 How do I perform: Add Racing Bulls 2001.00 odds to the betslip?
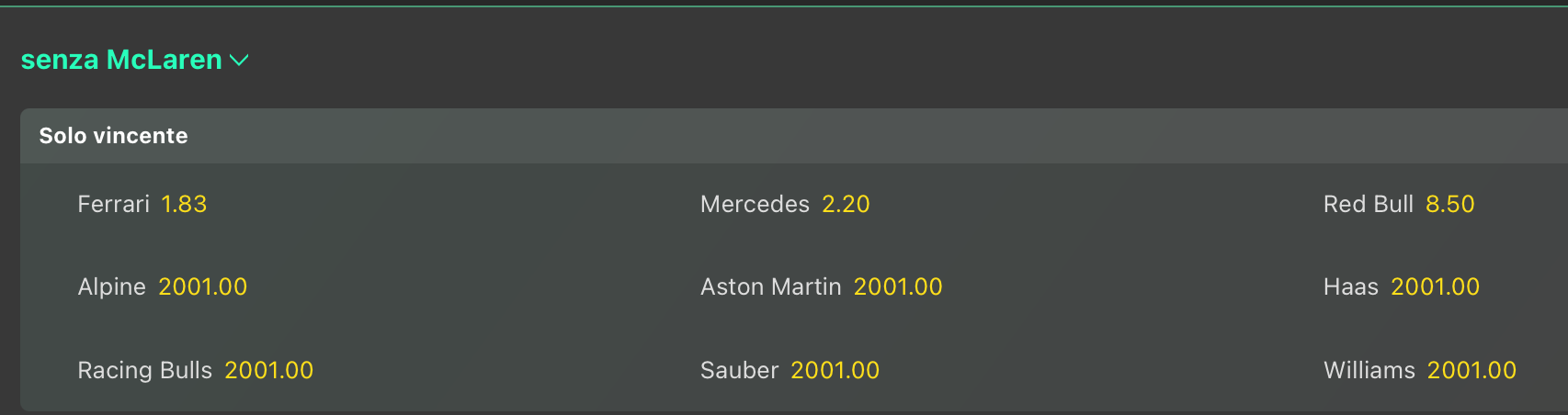pos(268,370)
